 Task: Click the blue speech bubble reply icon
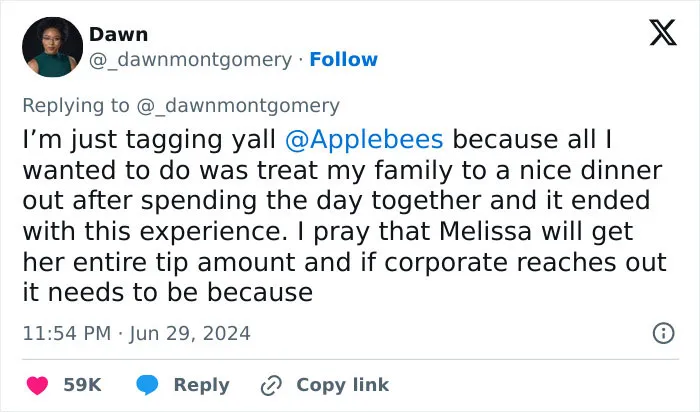pos(147,385)
